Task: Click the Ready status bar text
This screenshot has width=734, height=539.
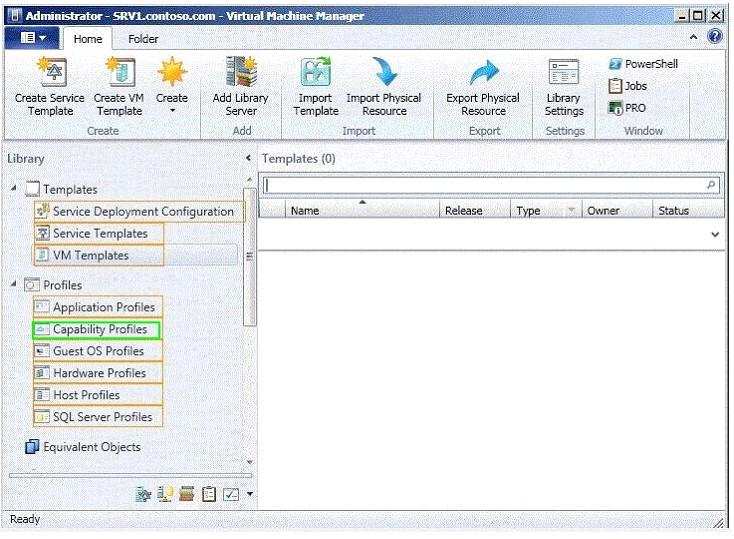Action: [x=25, y=519]
